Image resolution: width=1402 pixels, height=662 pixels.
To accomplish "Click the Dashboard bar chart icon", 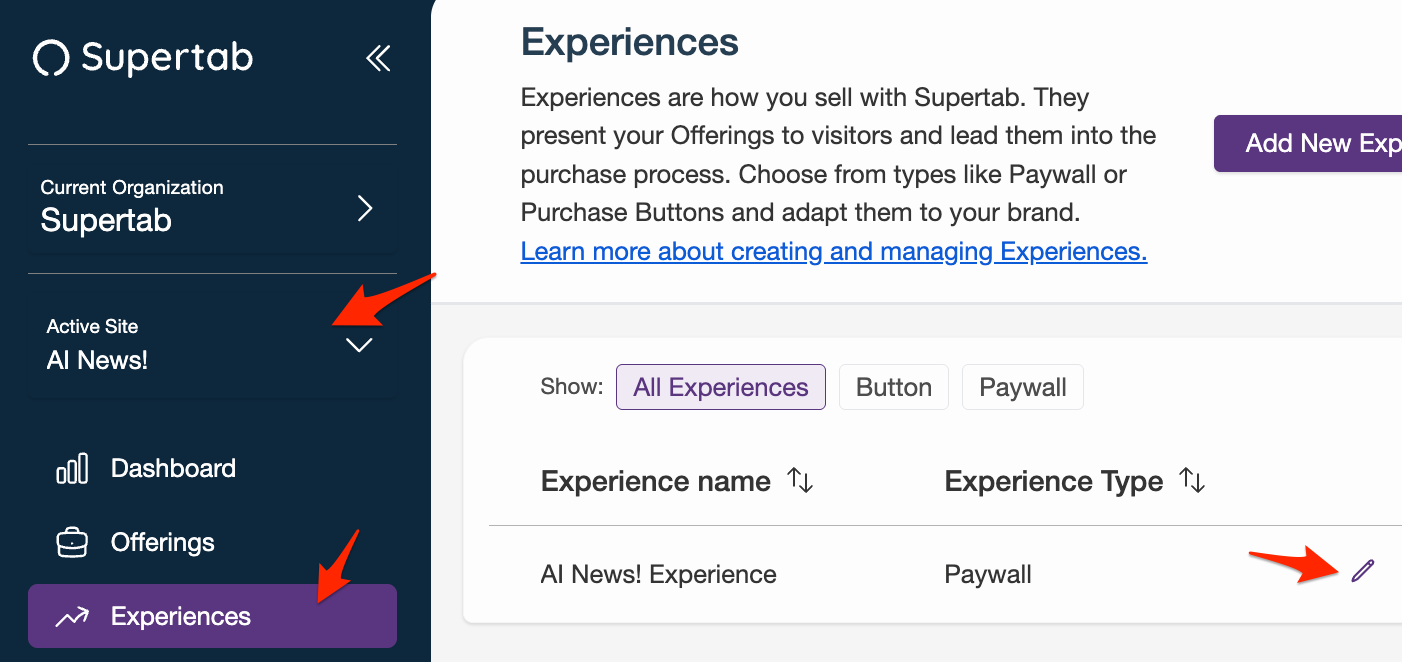I will point(72,468).
